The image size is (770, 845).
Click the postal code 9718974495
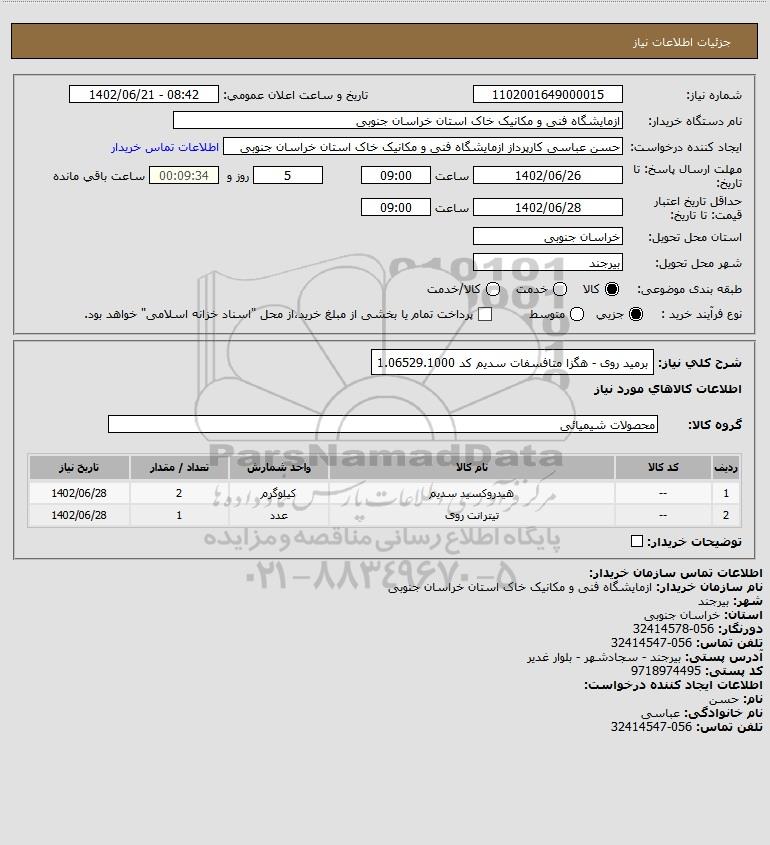[x=666, y=671]
